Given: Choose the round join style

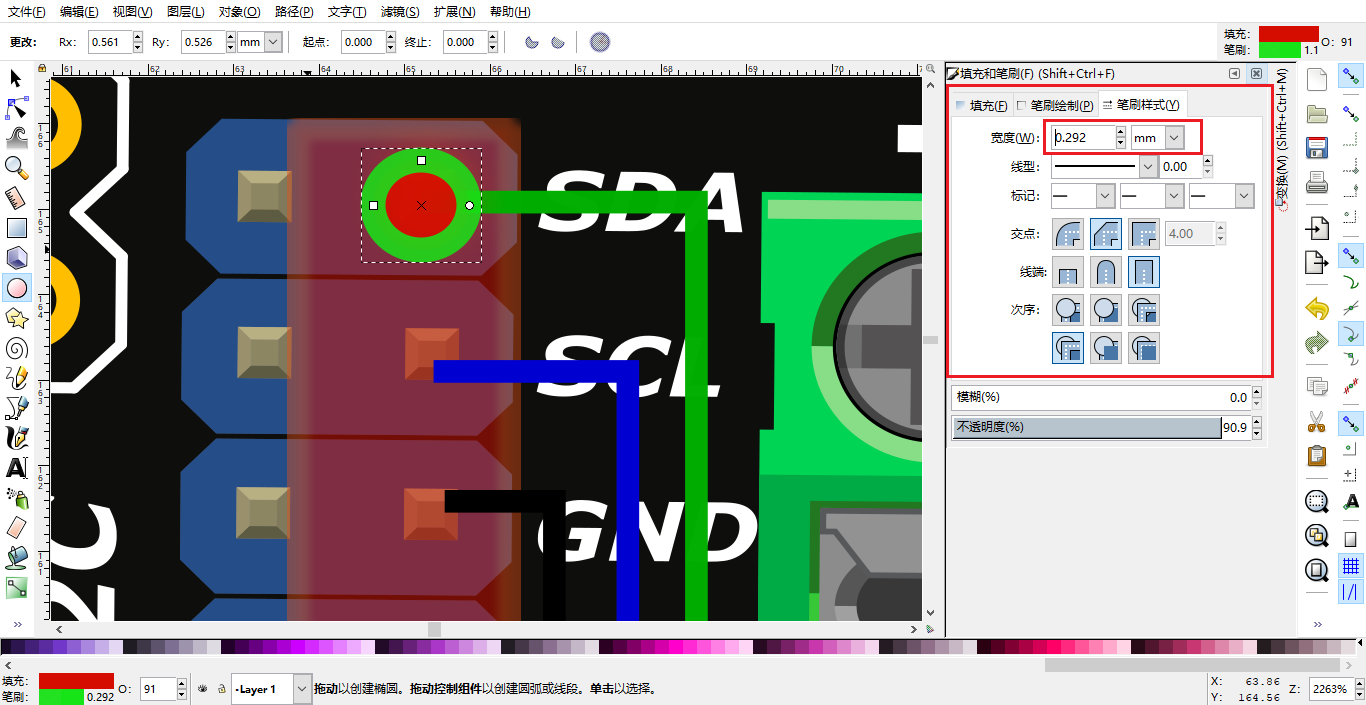Looking at the screenshot, I should pyautogui.click(x=1068, y=234).
